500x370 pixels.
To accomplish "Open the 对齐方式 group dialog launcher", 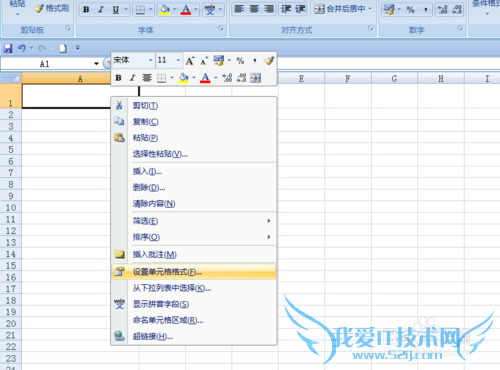I will pos(371,28).
